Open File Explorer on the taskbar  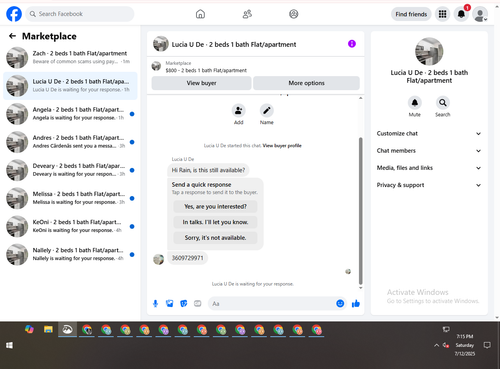[x=48, y=330]
